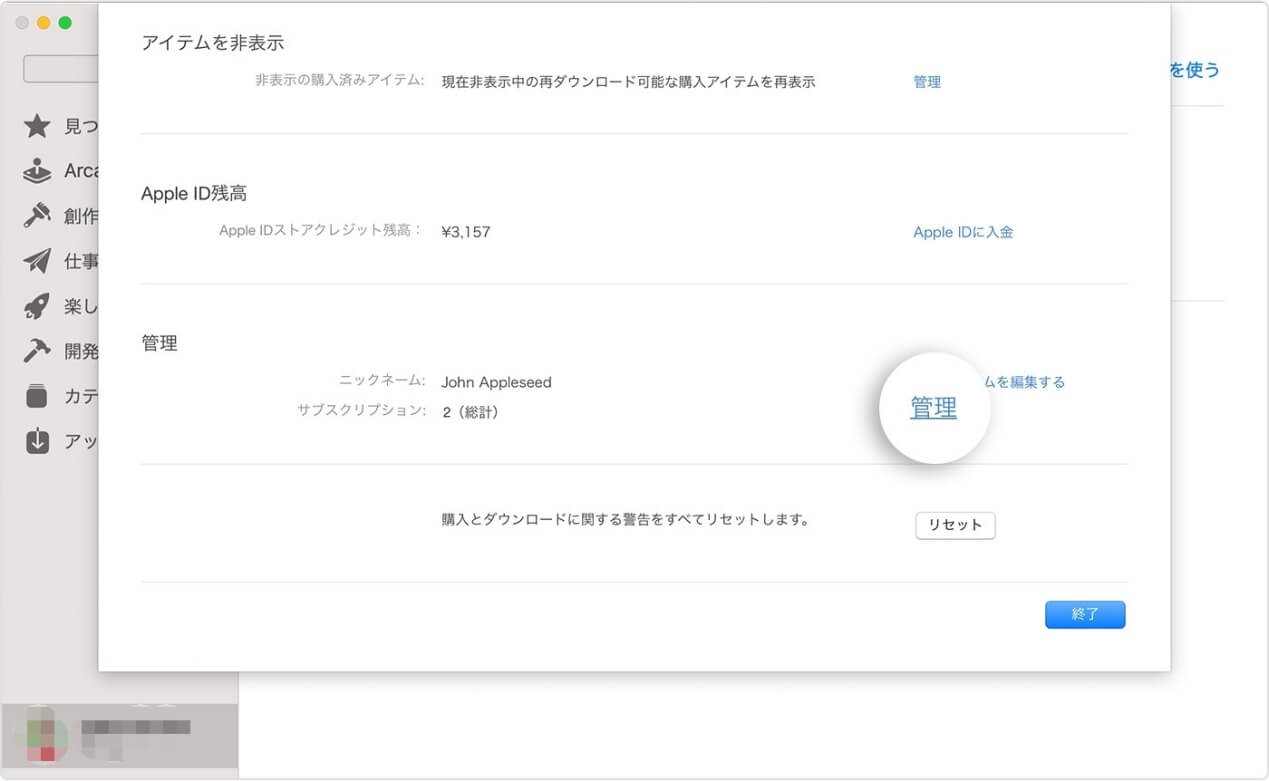Viewport: 1269px width, 781px height.
Task: Click the を使う link in background window
Action: pyautogui.click(x=1195, y=70)
